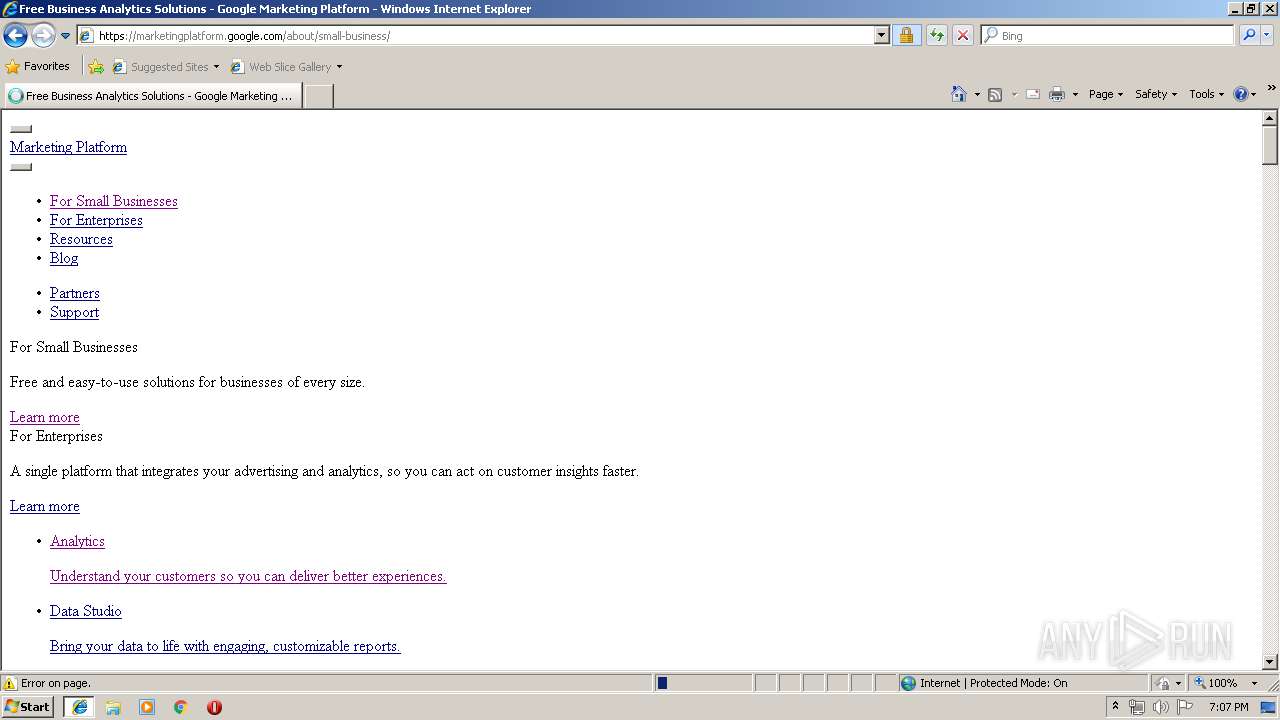This screenshot has height=720, width=1280.
Task: Click Learn more under For Small Businesses
Action: point(44,417)
